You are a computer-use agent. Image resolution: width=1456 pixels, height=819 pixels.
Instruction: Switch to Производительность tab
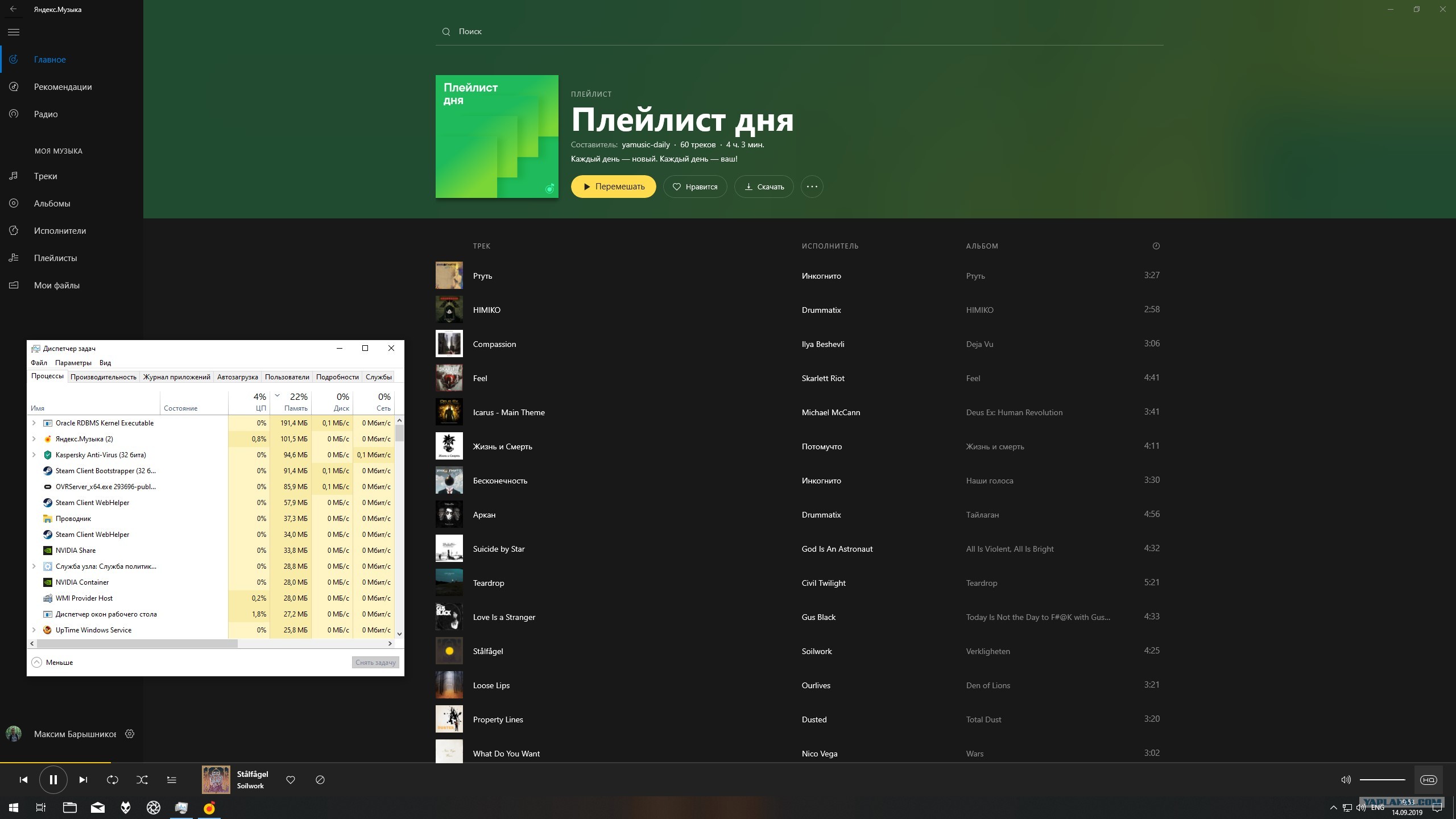[104, 377]
